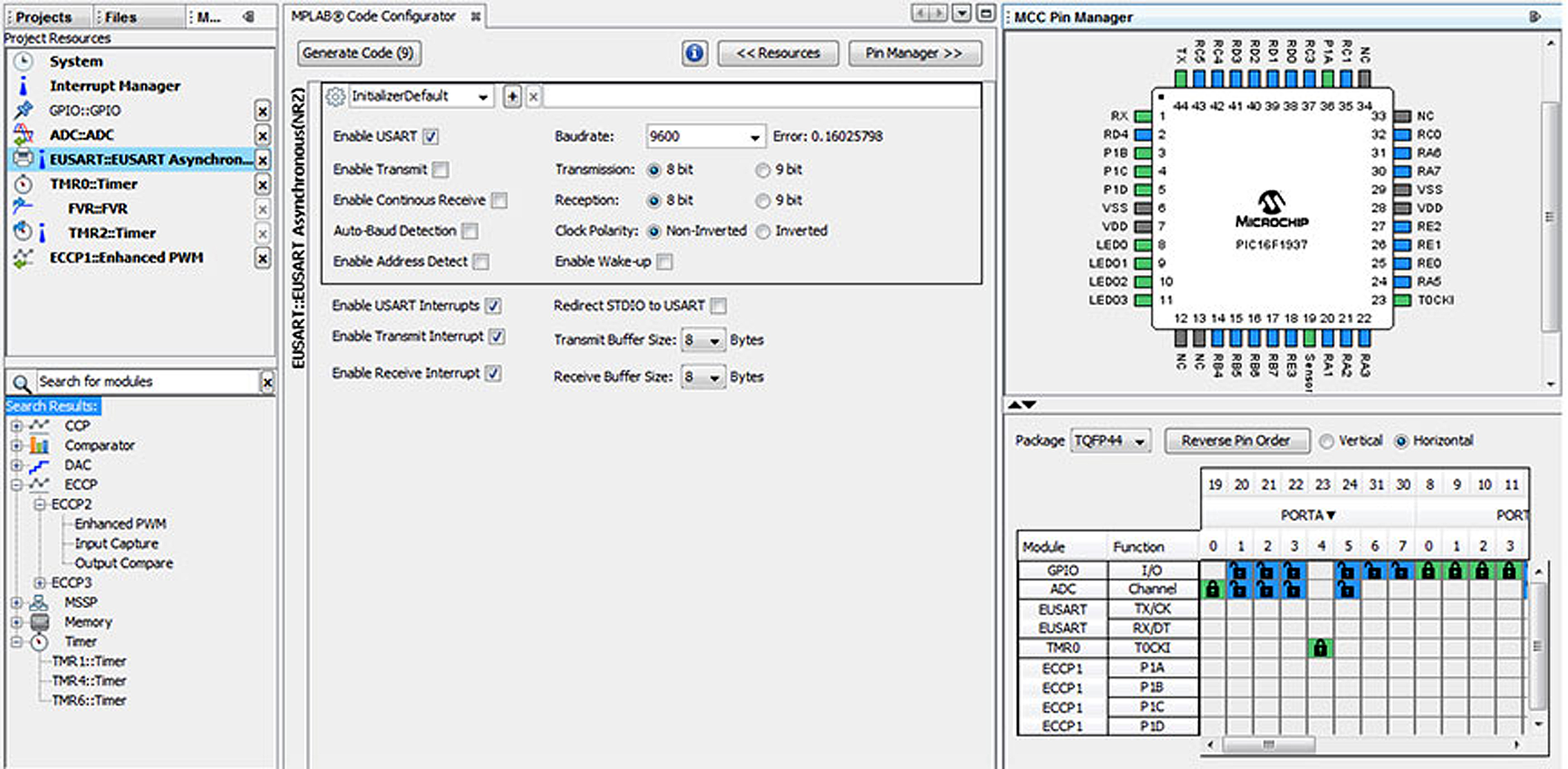The image size is (1568, 769).
Task: Click the green TX pin on the chip
Action: [1181, 78]
